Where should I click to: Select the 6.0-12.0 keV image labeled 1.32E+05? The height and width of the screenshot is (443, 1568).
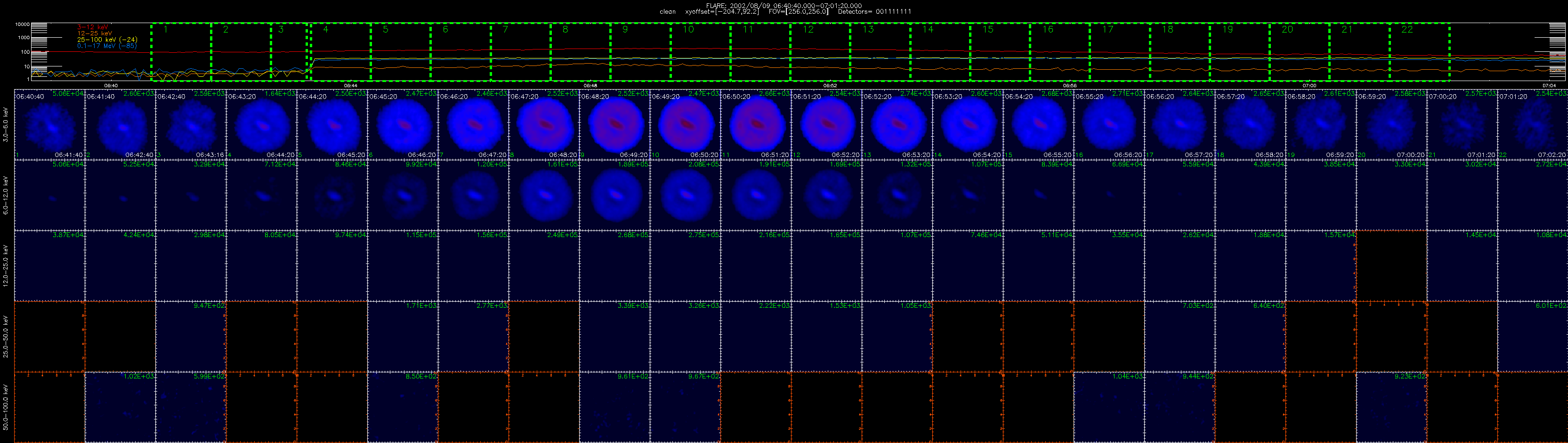click(897, 195)
